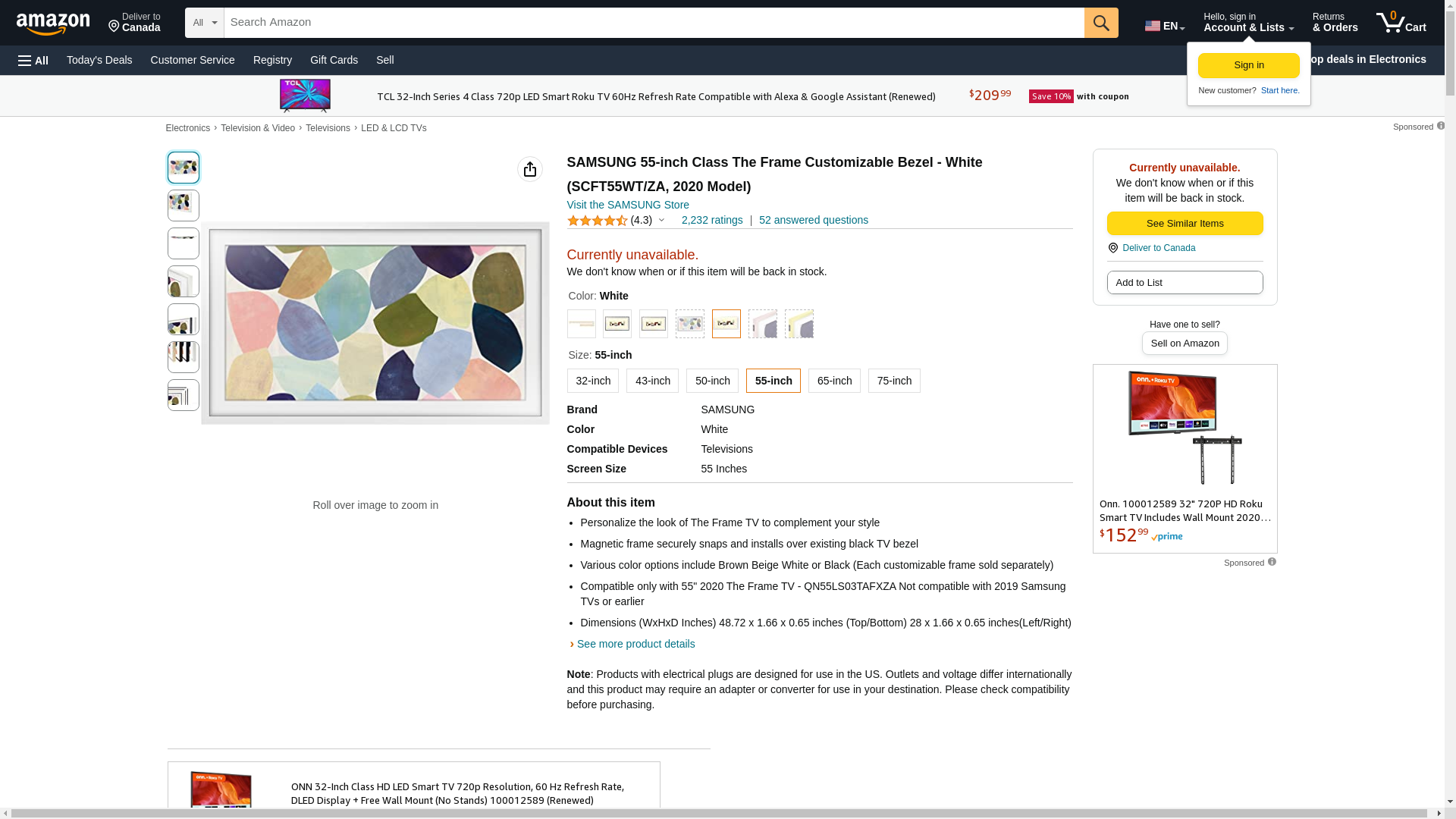The width and height of the screenshot is (1456, 819).
Task: Click the share icon on product image
Action: coord(530,169)
